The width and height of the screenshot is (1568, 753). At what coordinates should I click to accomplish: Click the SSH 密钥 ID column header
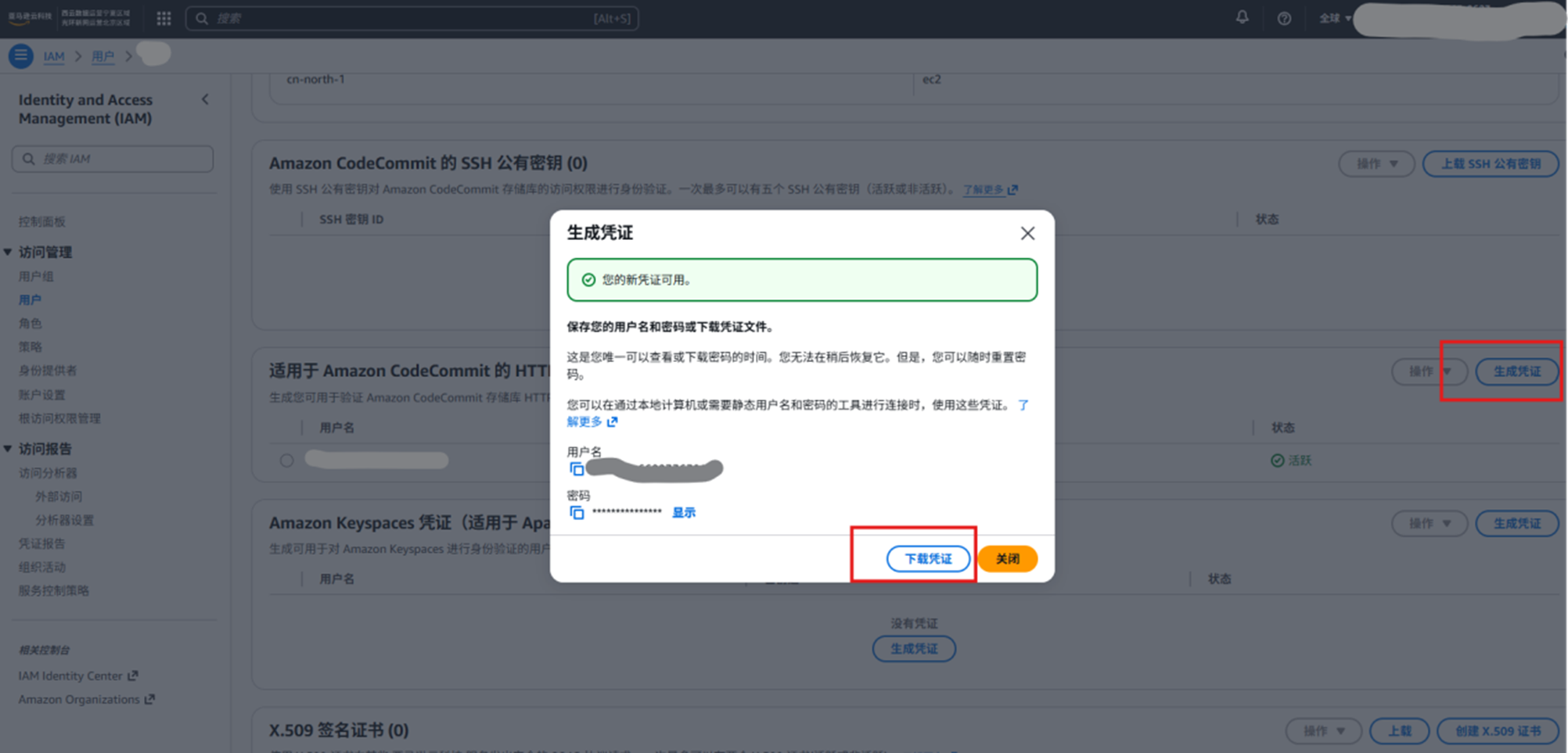[351, 220]
